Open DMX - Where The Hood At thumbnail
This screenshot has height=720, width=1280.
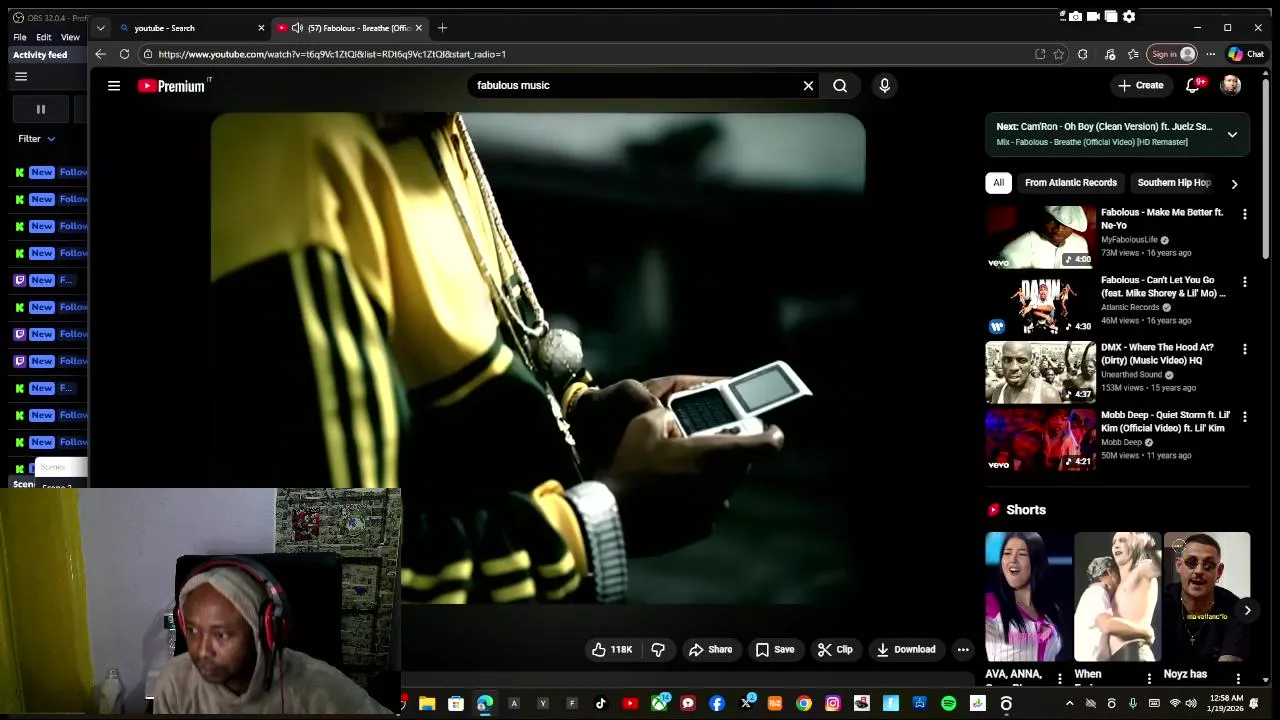[x=1040, y=372]
